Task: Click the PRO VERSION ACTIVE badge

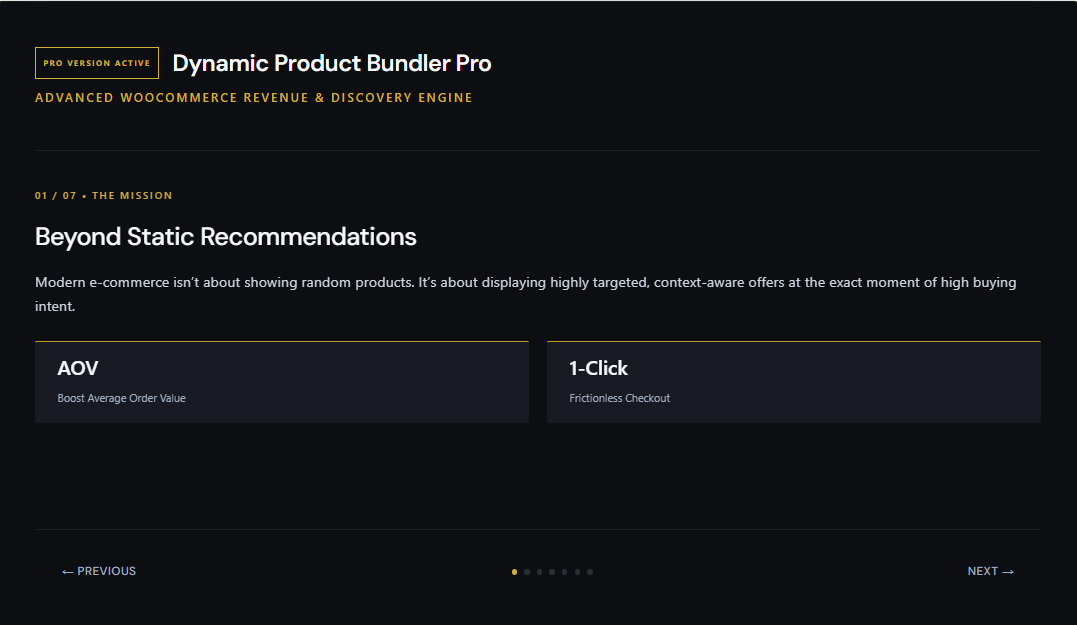Action: point(97,63)
